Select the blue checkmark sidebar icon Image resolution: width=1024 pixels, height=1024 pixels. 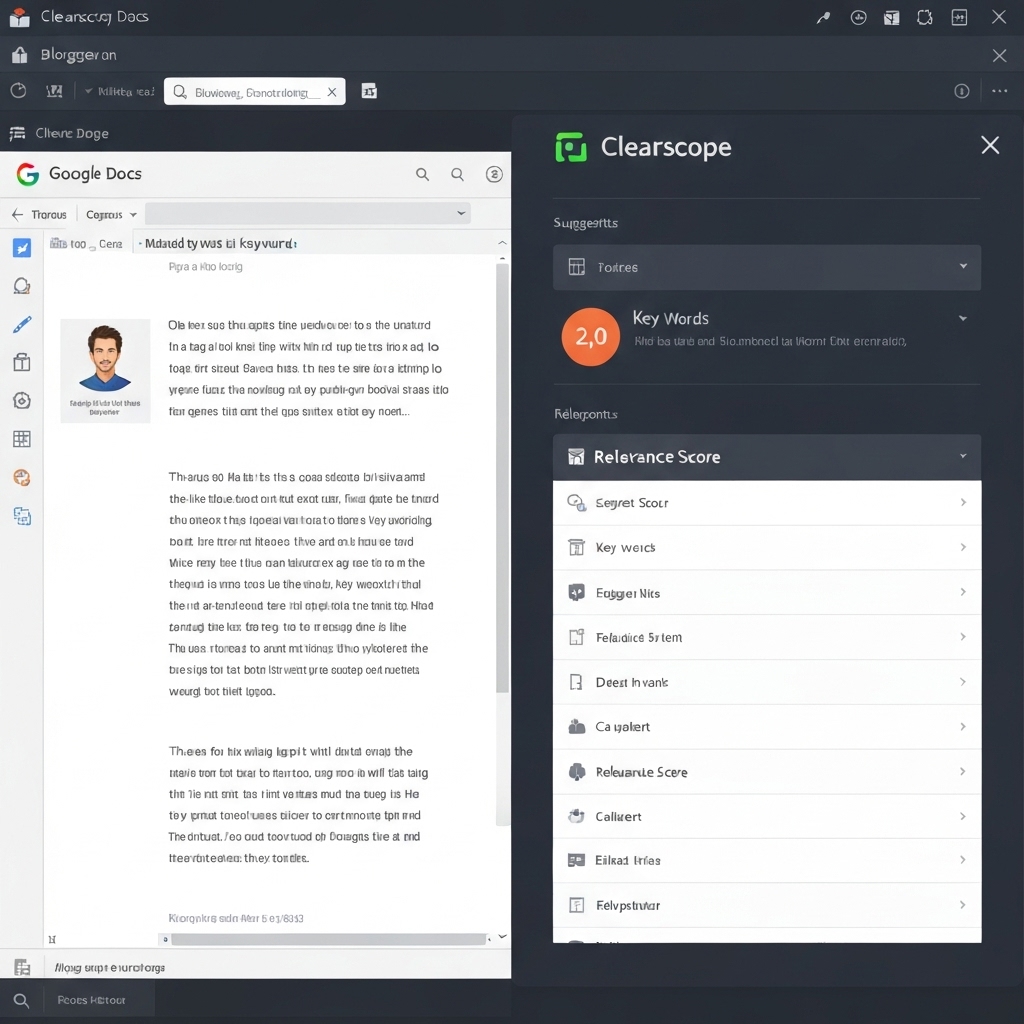click(x=22, y=248)
